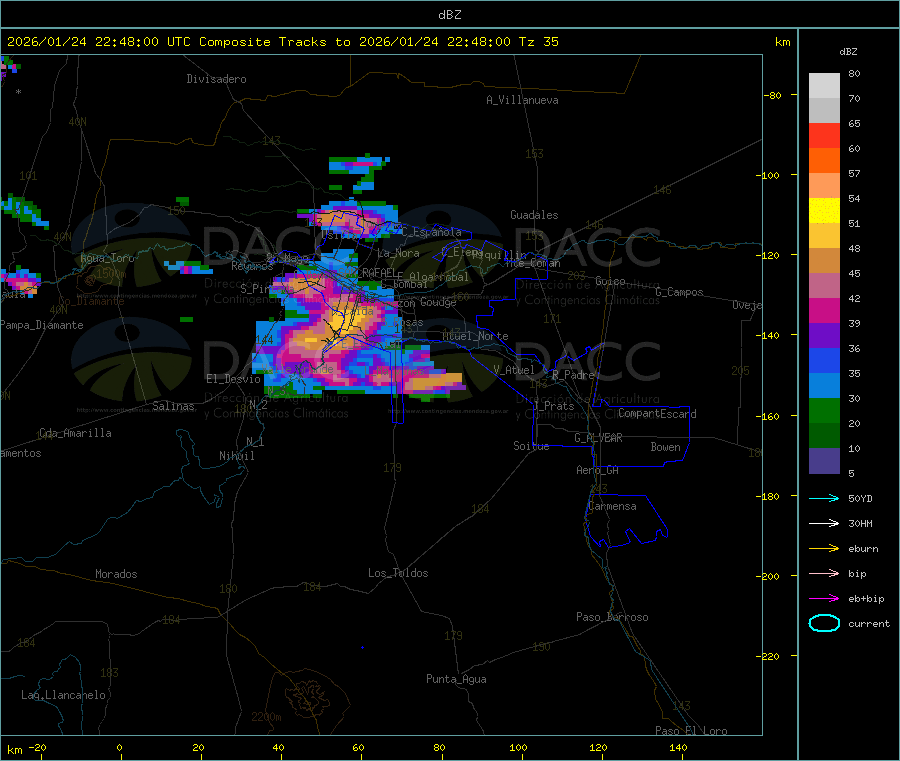Click the 'Carmensa' map label
The width and height of the screenshot is (900, 761).
click(x=612, y=506)
